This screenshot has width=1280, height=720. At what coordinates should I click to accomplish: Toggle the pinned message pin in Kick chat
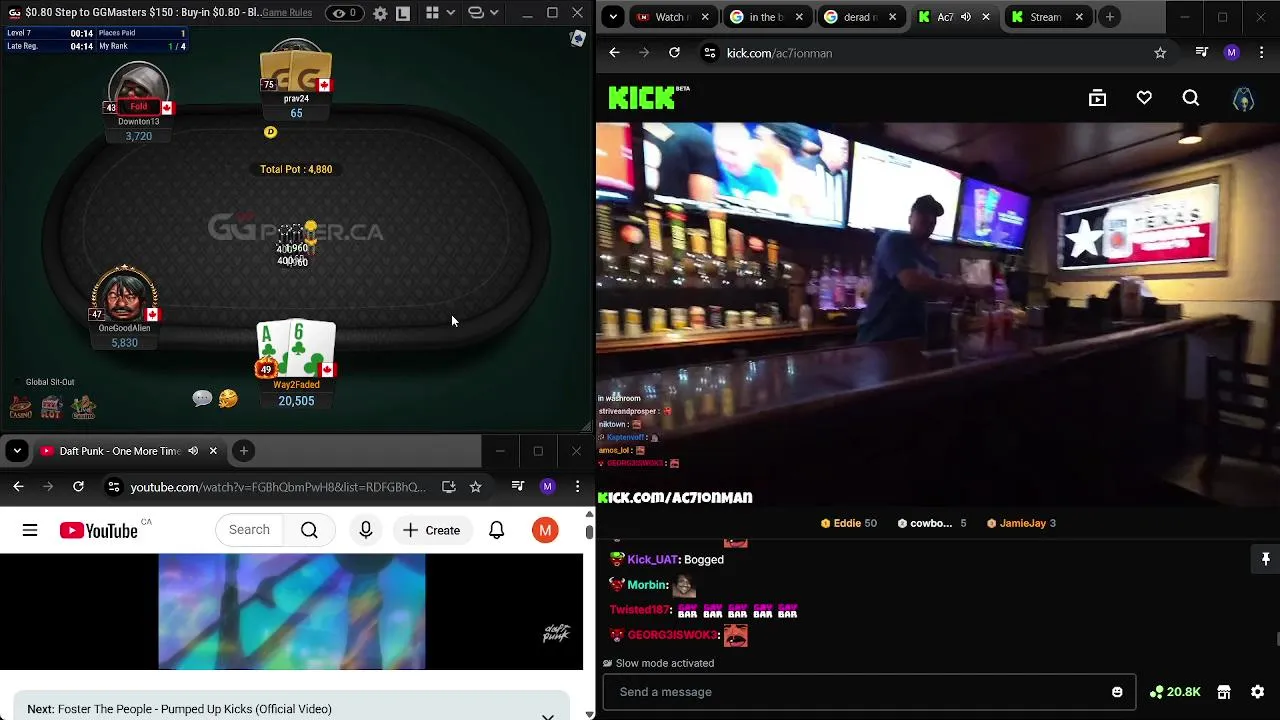pyautogui.click(x=1266, y=559)
